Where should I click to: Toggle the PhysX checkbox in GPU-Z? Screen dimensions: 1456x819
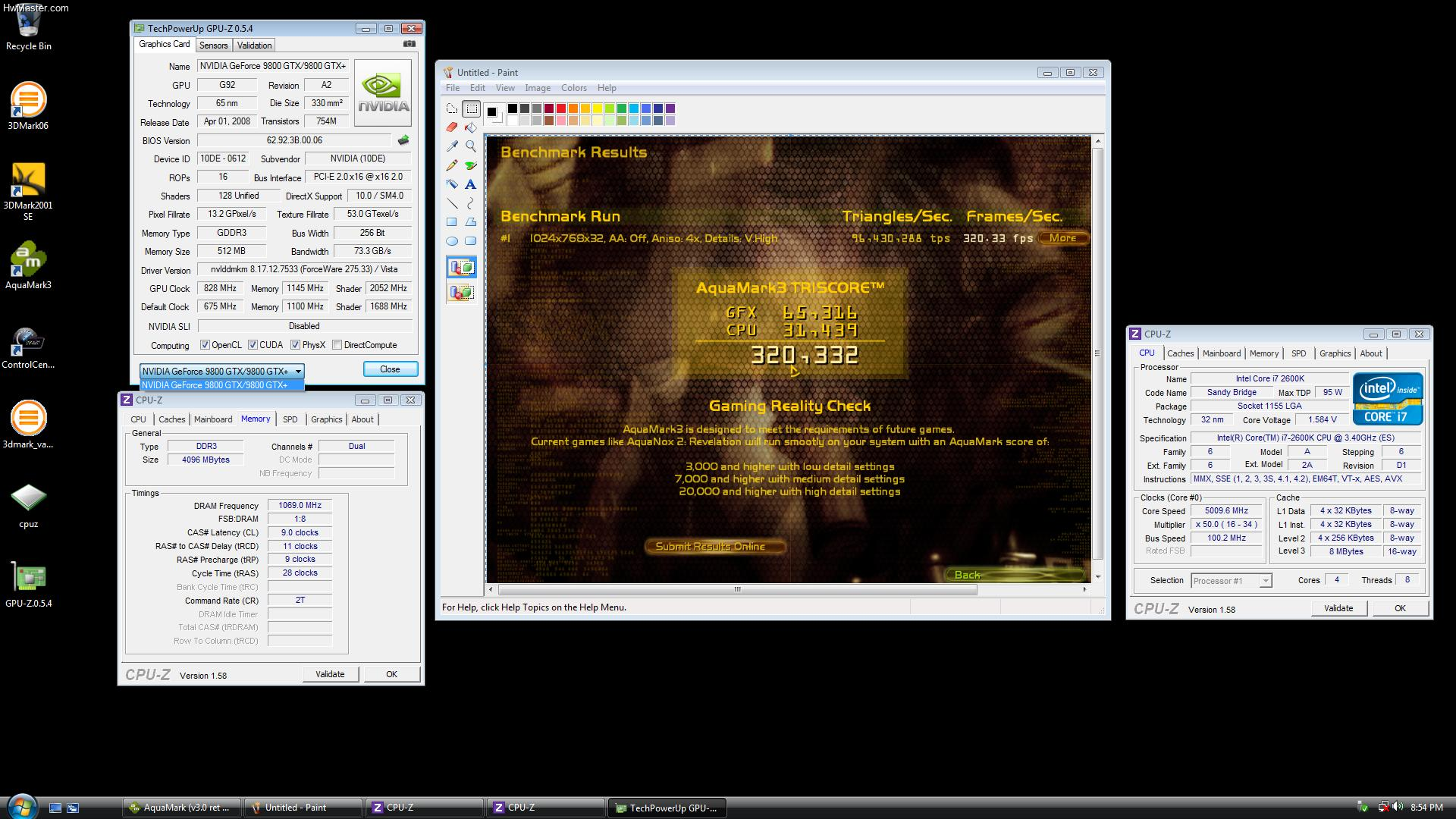295,345
